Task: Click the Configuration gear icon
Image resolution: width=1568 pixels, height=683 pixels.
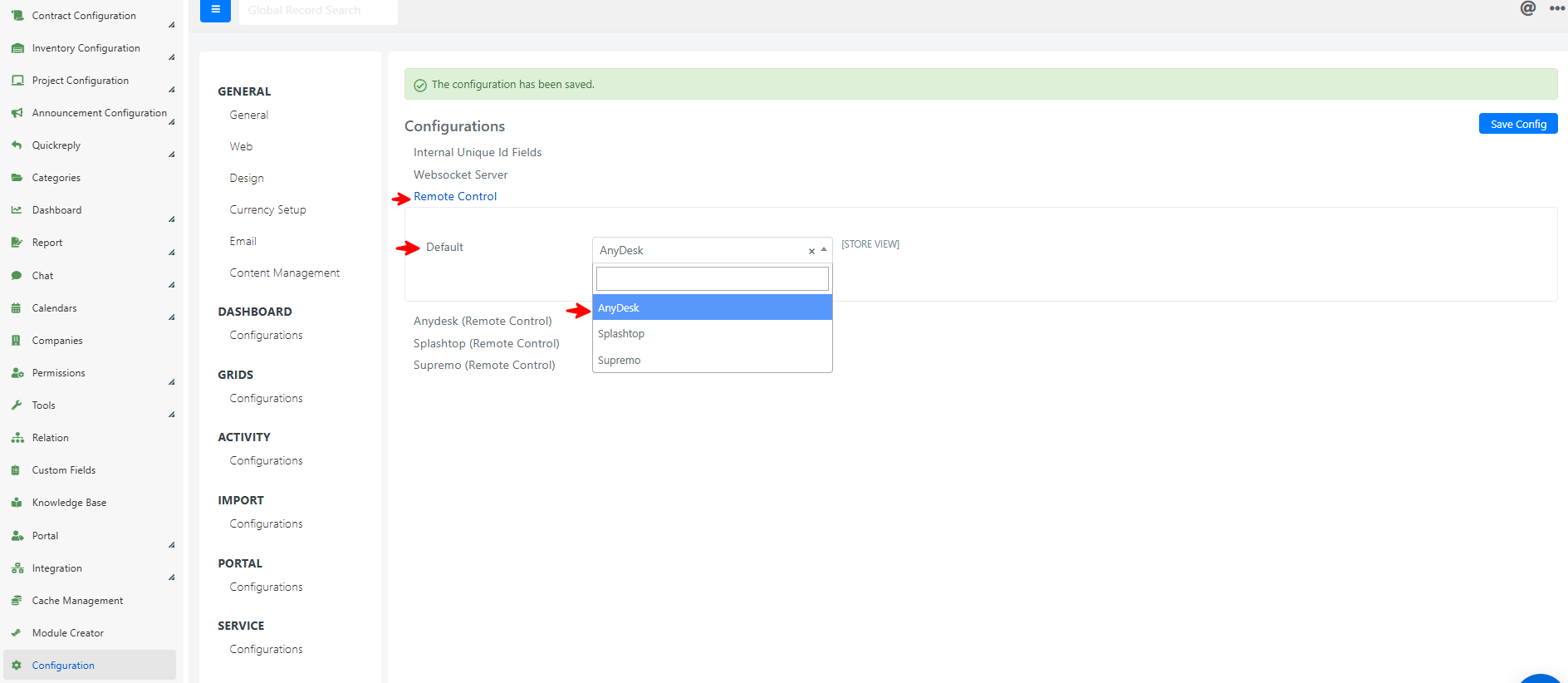Action: pyautogui.click(x=17, y=666)
